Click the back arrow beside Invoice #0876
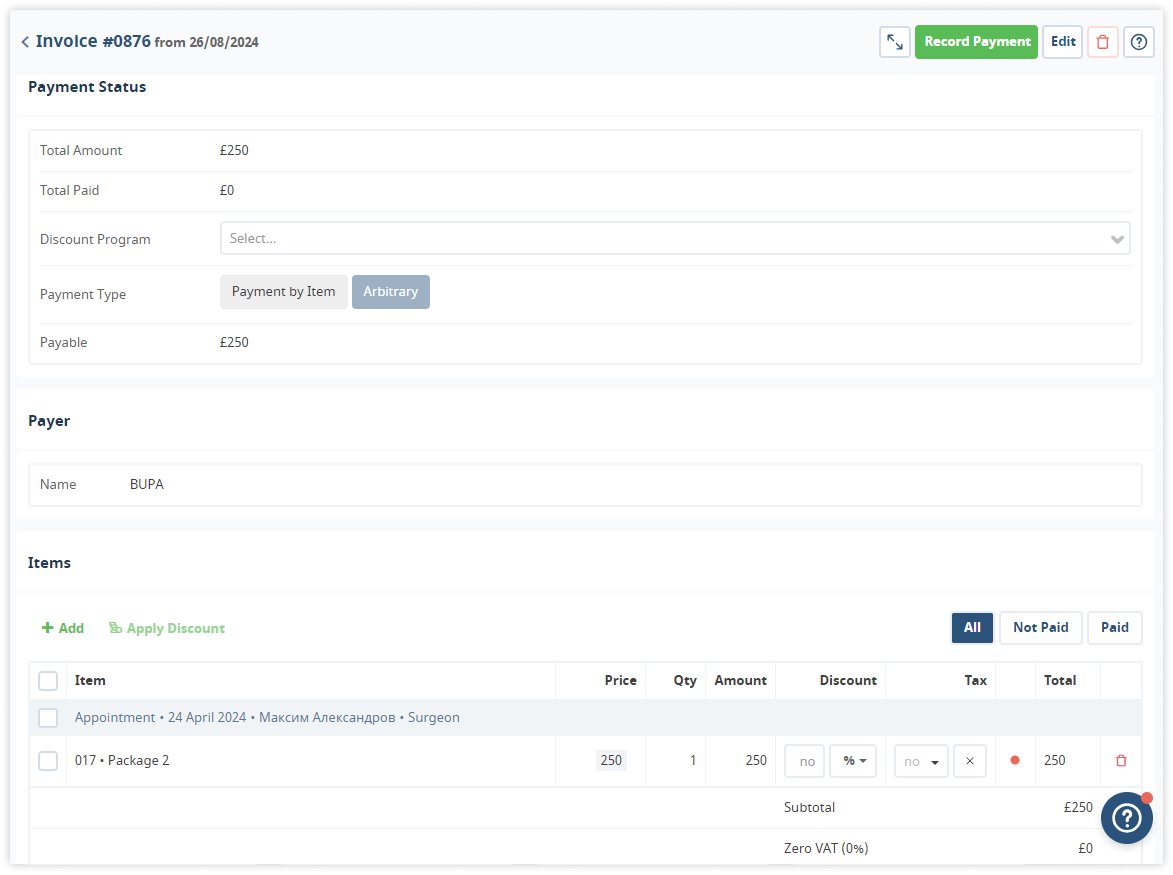The height and width of the screenshot is (875, 1173). 25,42
